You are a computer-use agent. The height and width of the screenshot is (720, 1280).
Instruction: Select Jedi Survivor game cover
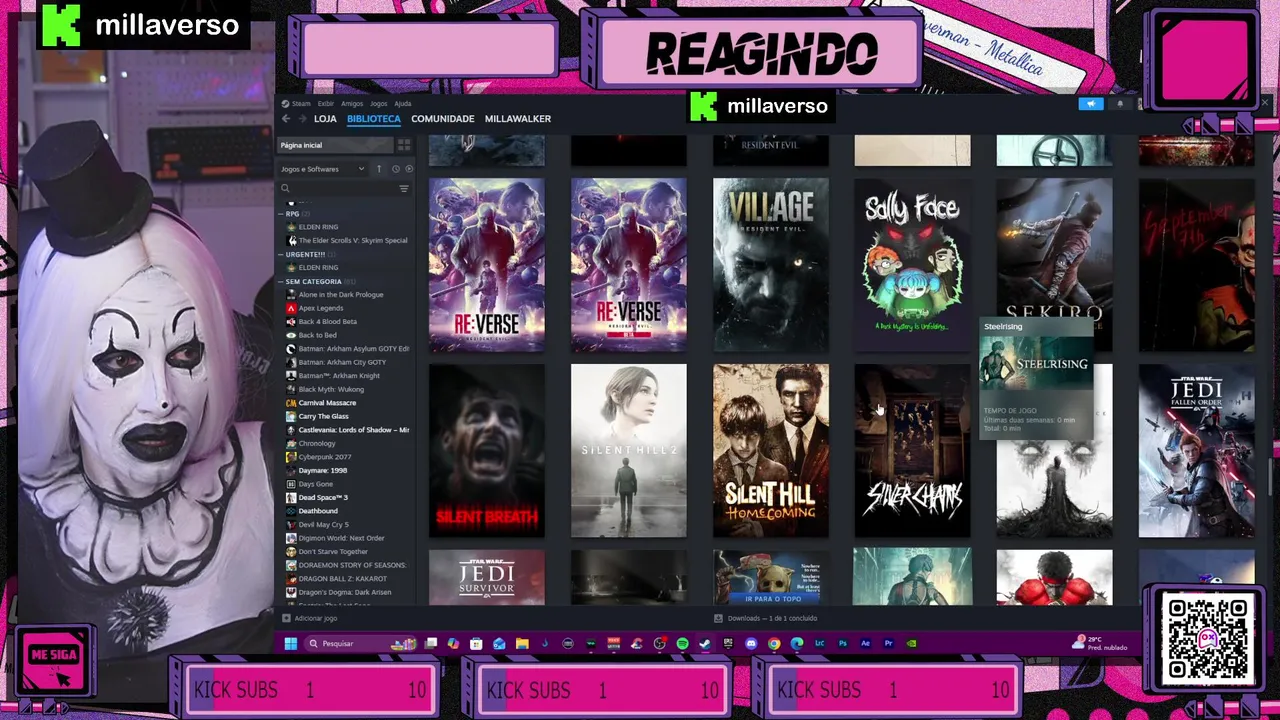[x=487, y=577]
